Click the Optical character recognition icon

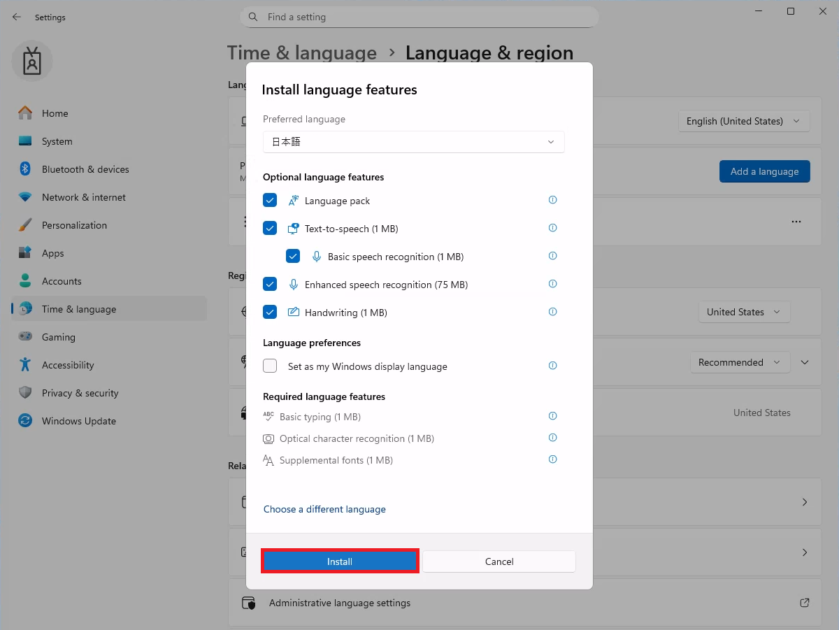tap(269, 438)
